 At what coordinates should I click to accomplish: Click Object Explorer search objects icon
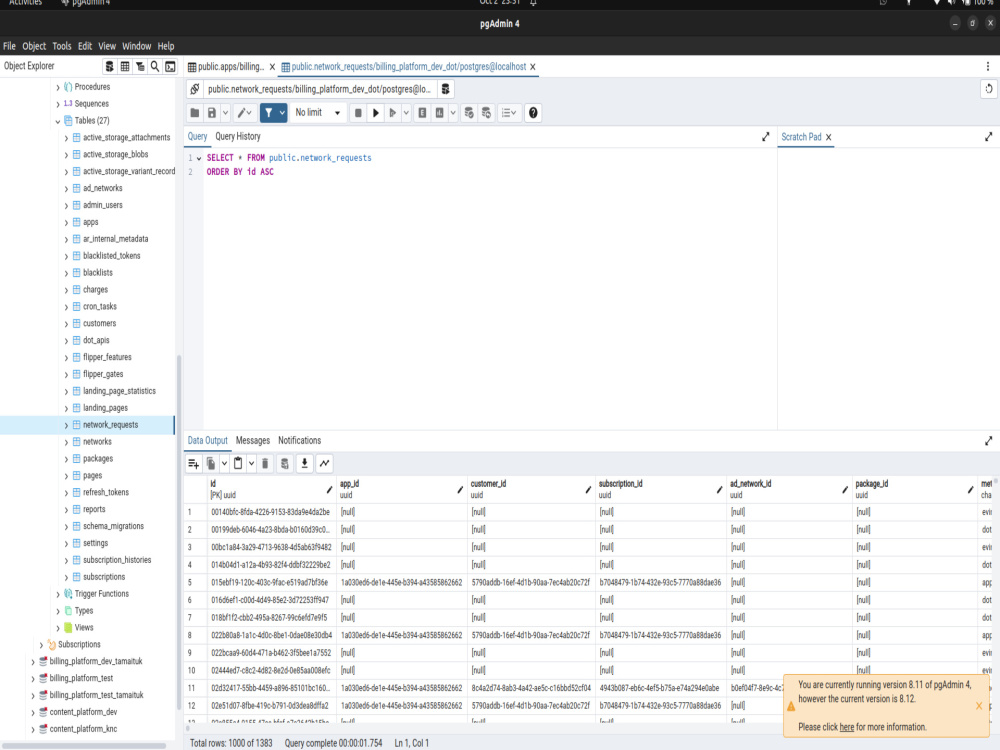click(x=155, y=66)
